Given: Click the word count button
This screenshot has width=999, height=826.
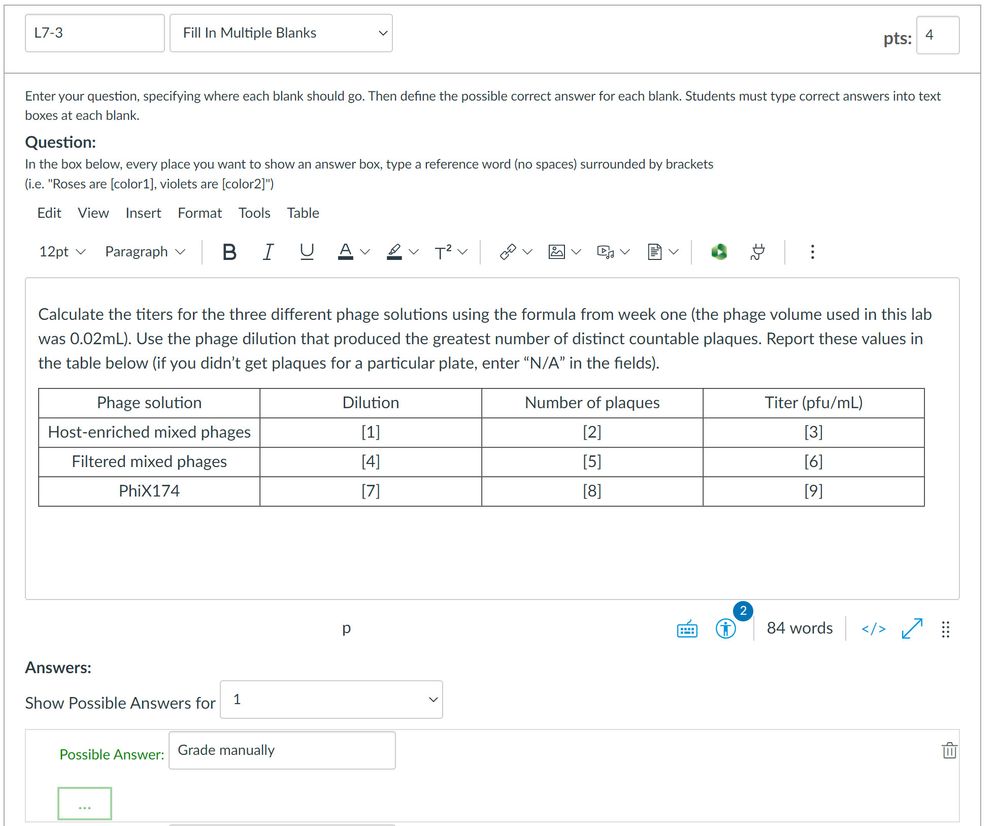Looking at the screenshot, I should click(799, 629).
